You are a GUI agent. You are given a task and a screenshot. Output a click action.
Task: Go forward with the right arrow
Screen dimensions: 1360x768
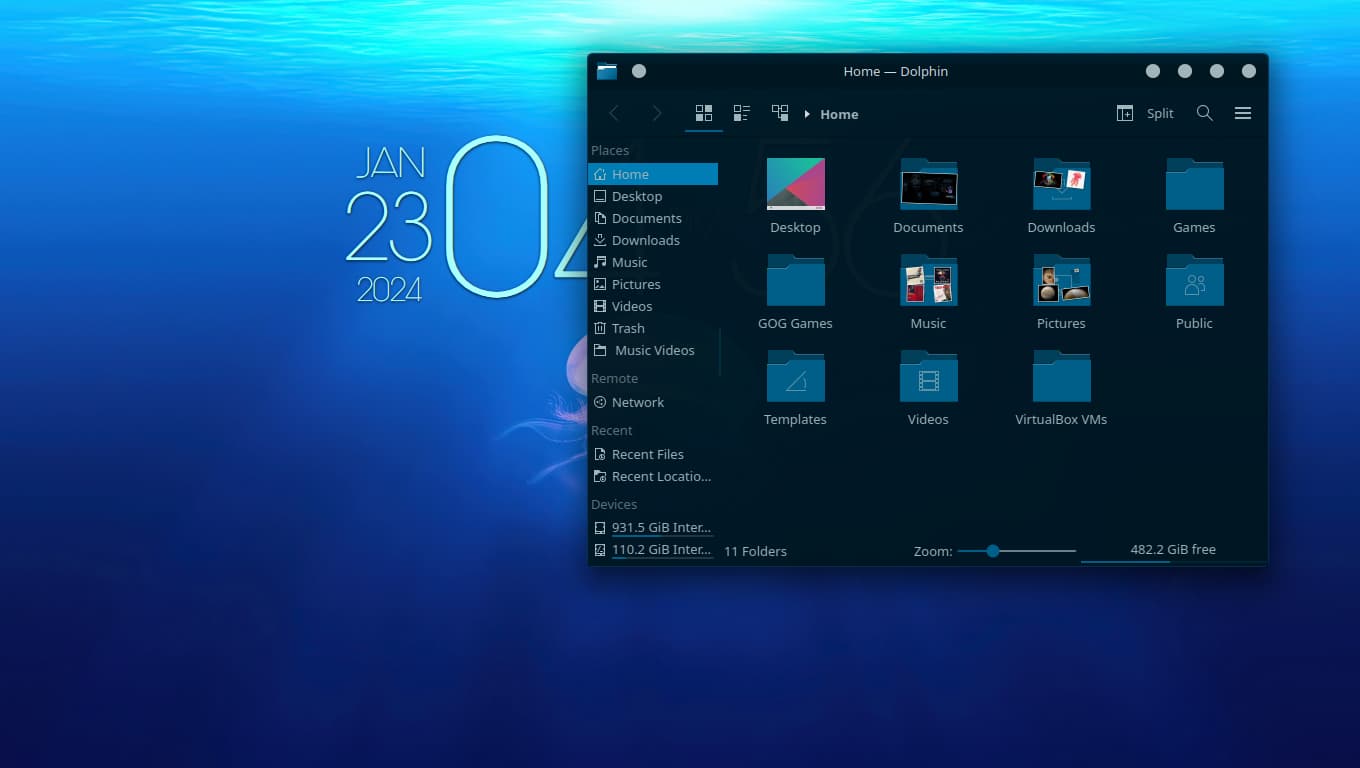click(656, 114)
